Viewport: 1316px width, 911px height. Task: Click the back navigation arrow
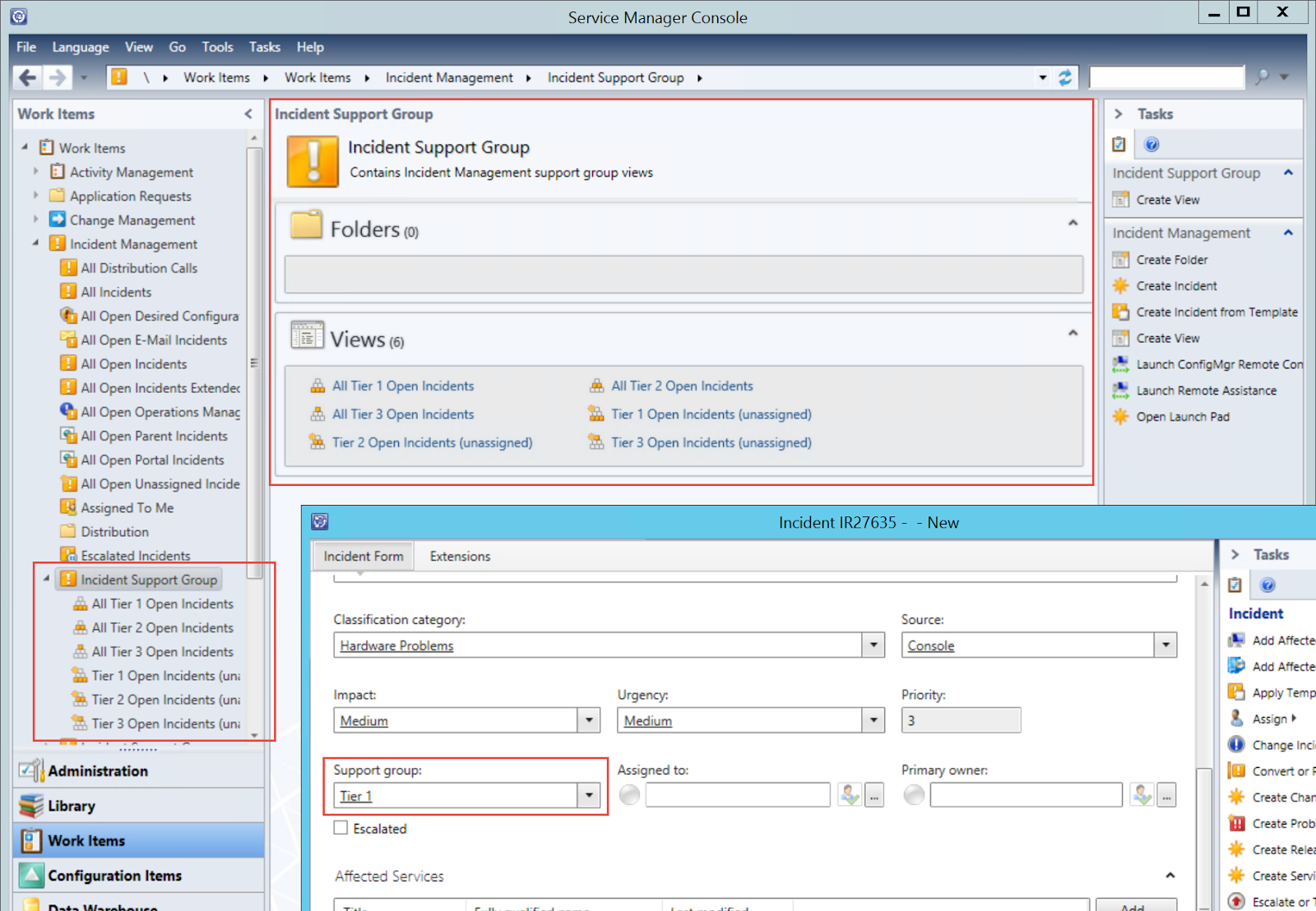[26, 76]
